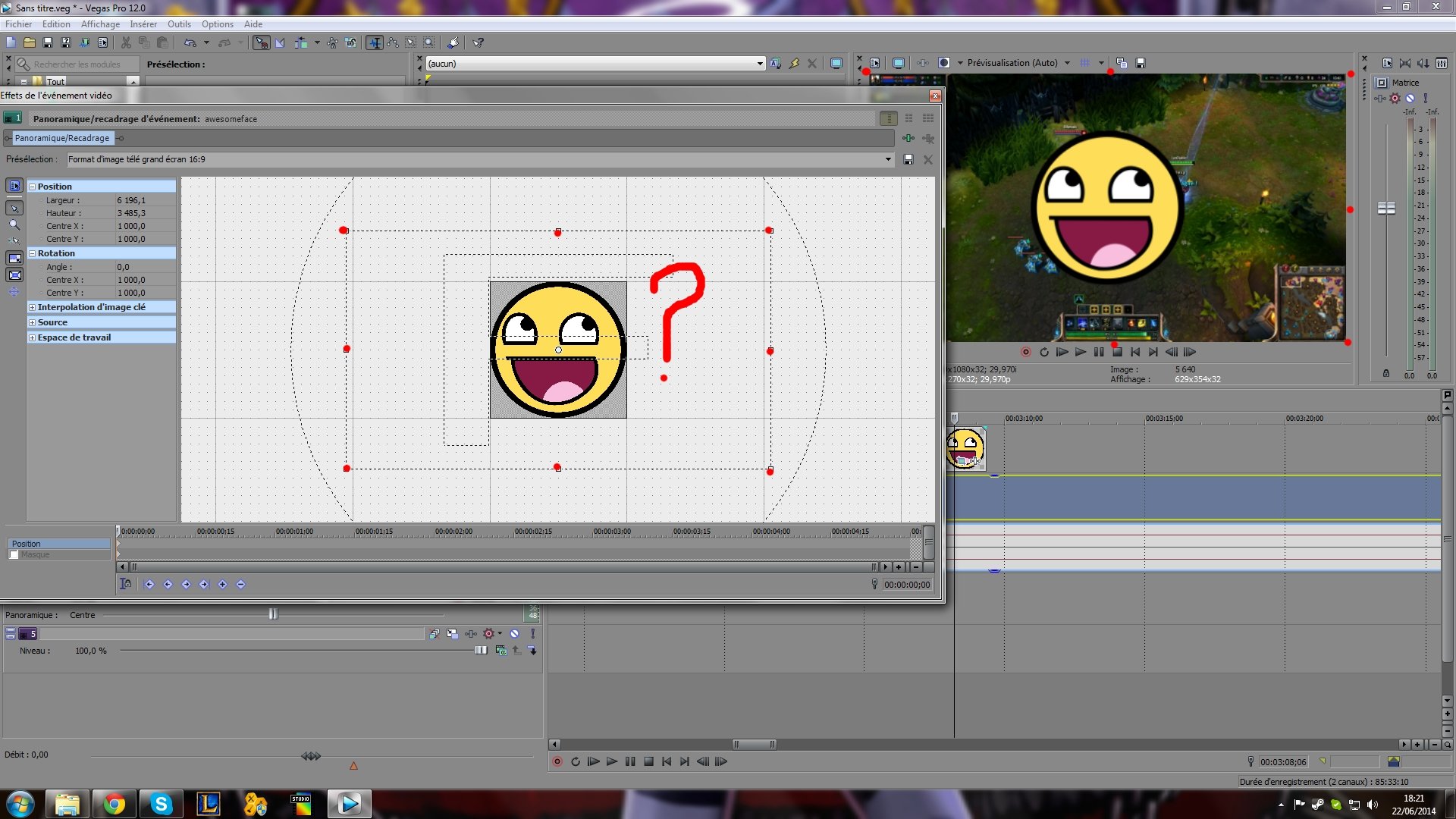Screen dimensions: 1456x819
Task: Mute the Matrice audio bus
Action: 1410,98
